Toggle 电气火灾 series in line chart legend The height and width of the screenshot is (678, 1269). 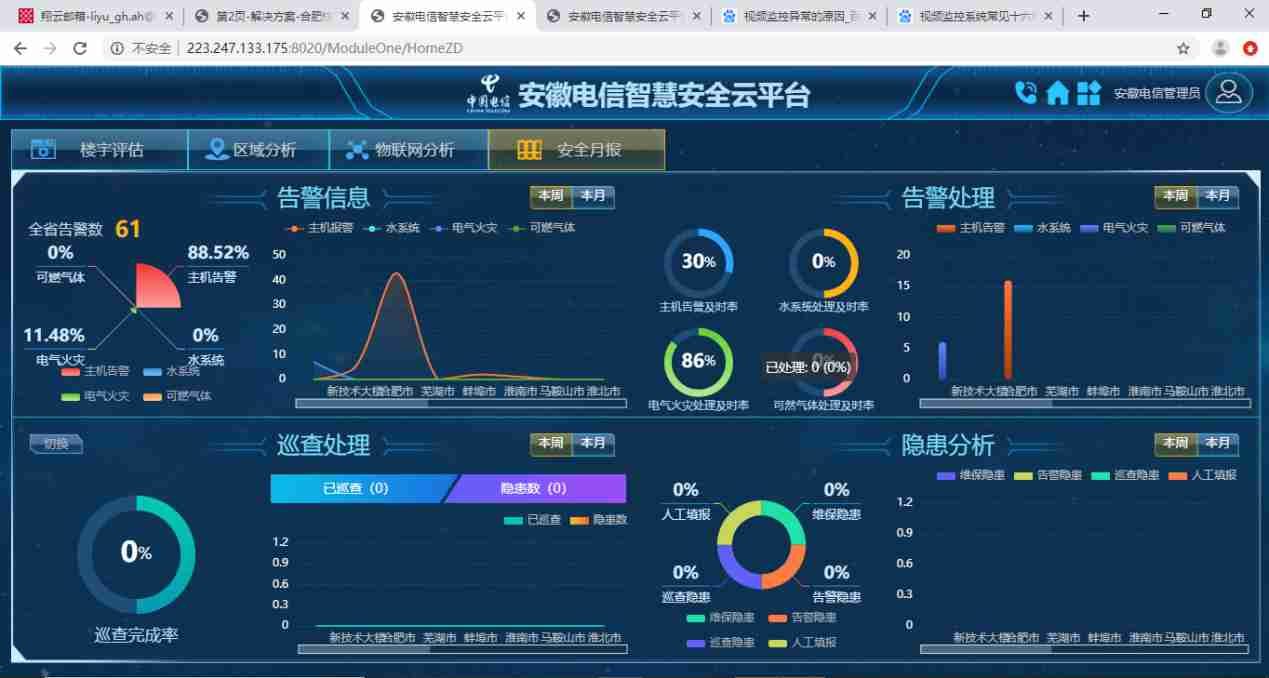coord(465,228)
